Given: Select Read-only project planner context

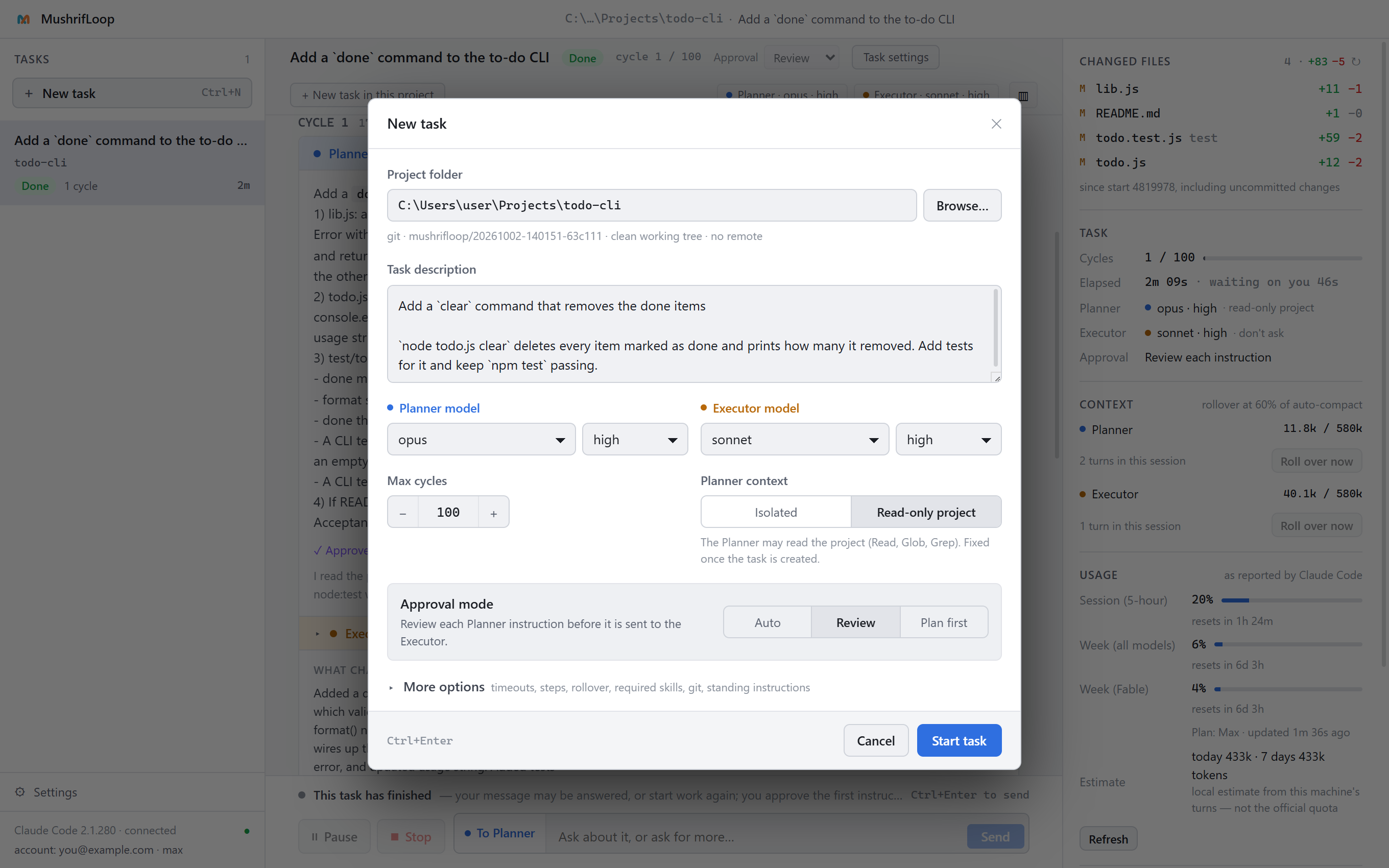Looking at the screenshot, I should [926, 512].
